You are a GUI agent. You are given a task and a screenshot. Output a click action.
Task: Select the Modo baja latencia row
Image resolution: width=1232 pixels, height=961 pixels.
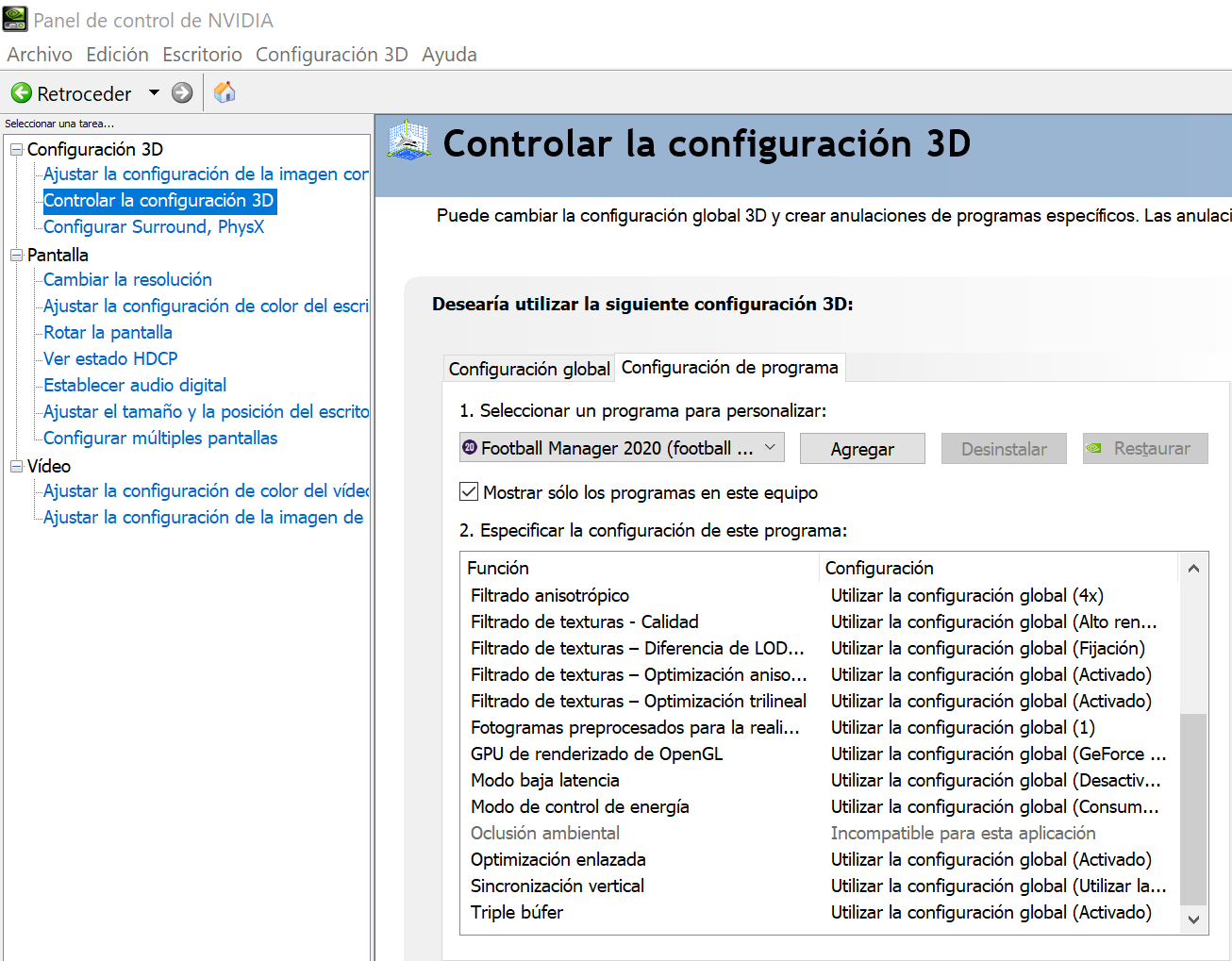pos(819,780)
